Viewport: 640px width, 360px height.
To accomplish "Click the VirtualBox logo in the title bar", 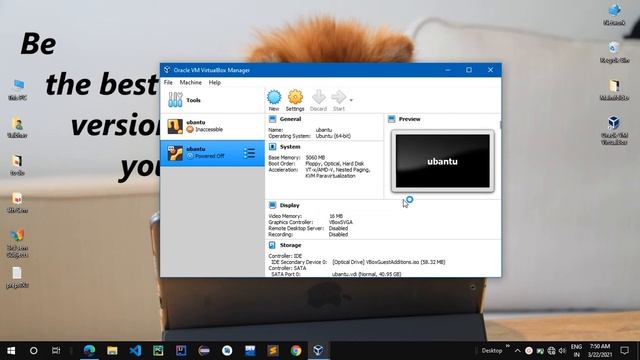I will pyautogui.click(x=167, y=70).
